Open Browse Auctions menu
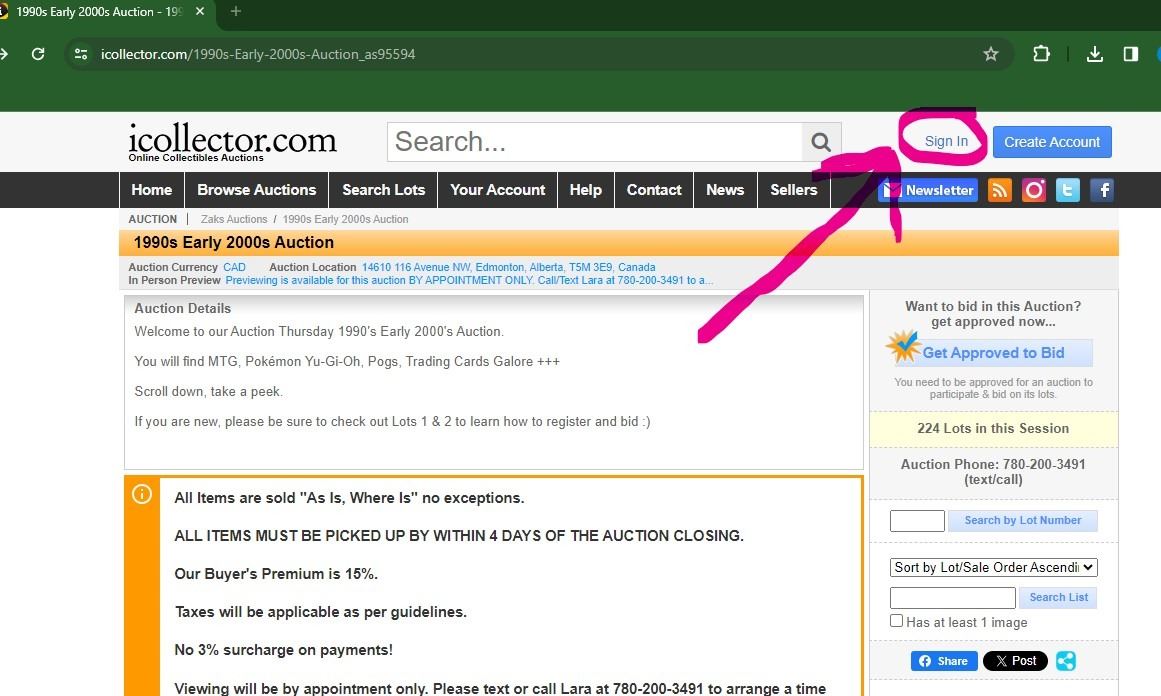 point(256,190)
